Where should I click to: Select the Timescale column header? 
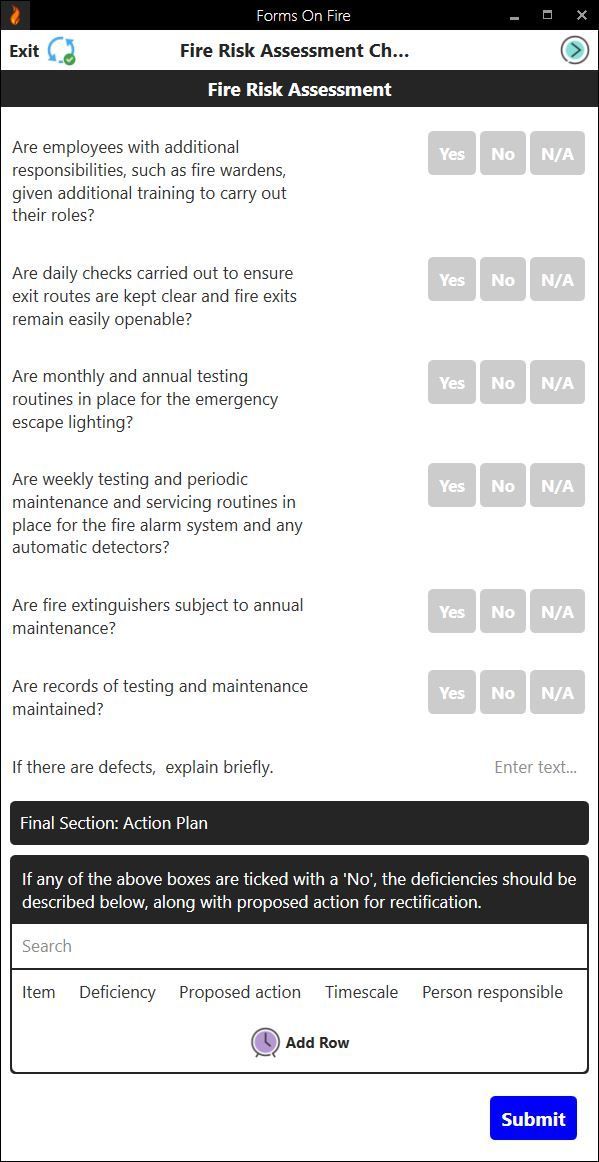pyautogui.click(x=361, y=992)
